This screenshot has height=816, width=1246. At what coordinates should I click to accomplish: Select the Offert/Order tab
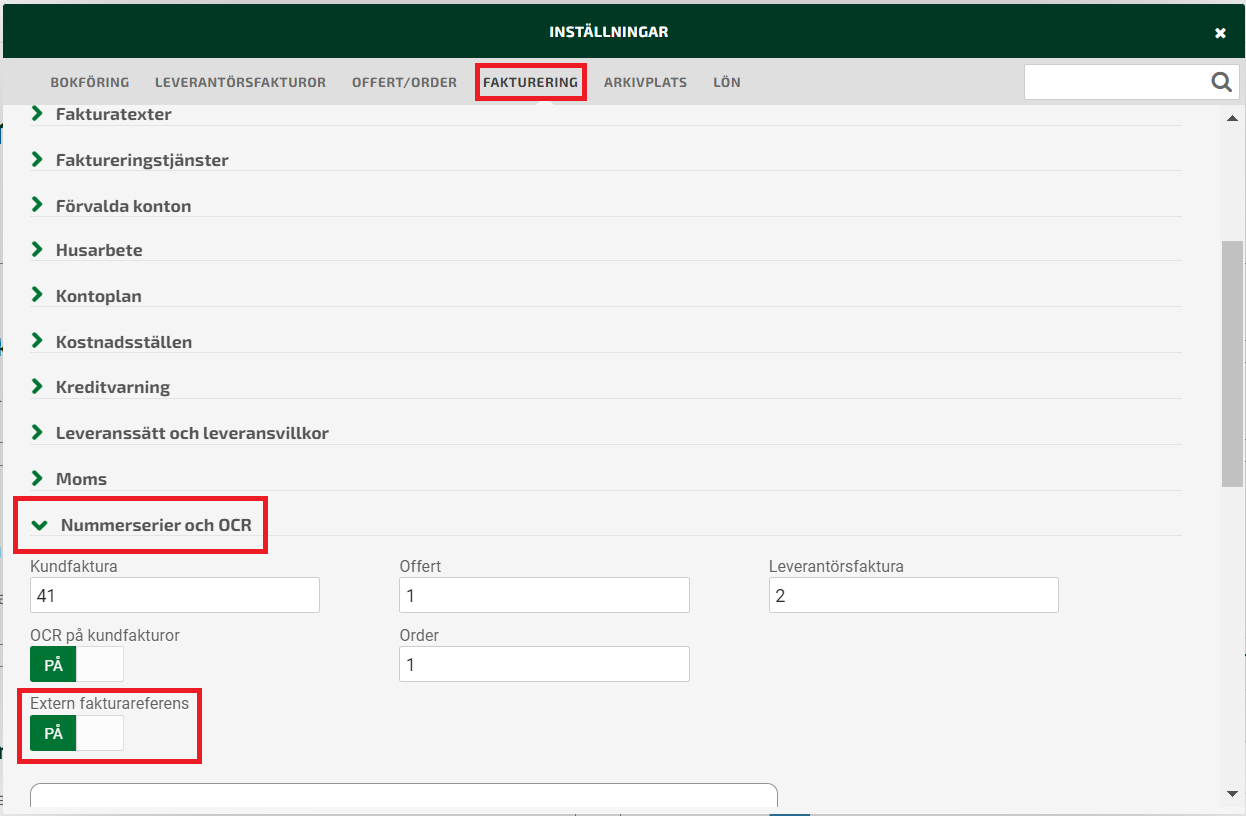coord(404,82)
